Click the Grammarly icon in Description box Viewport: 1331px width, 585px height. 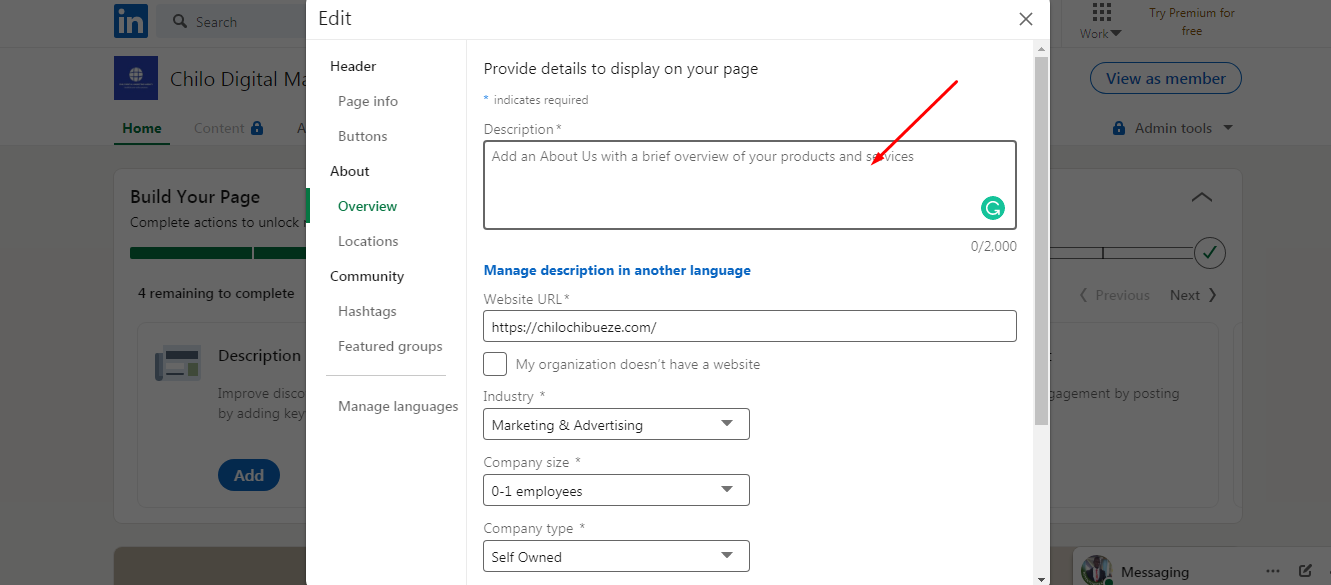(992, 208)
